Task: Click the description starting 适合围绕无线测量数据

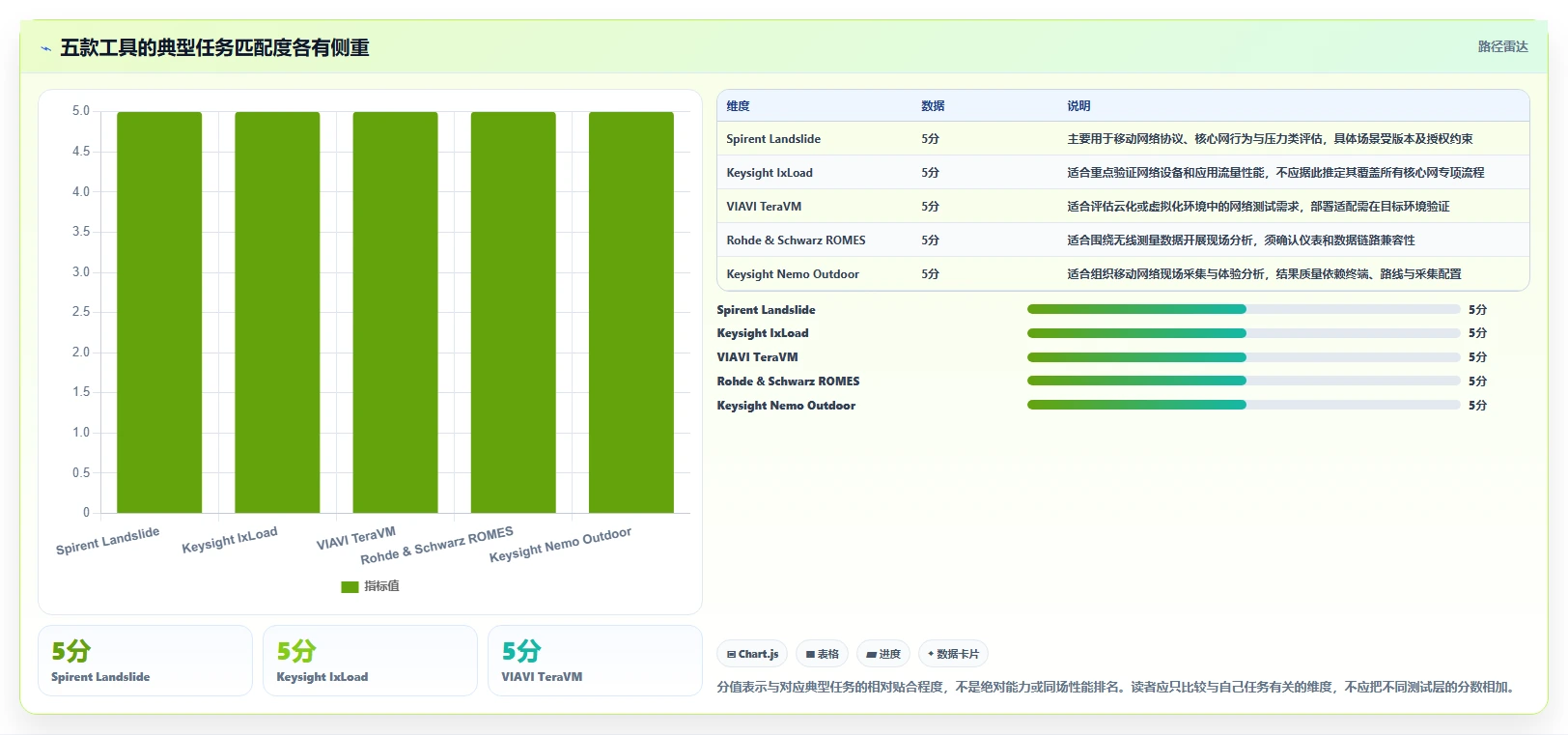Action: (1241, 240)
